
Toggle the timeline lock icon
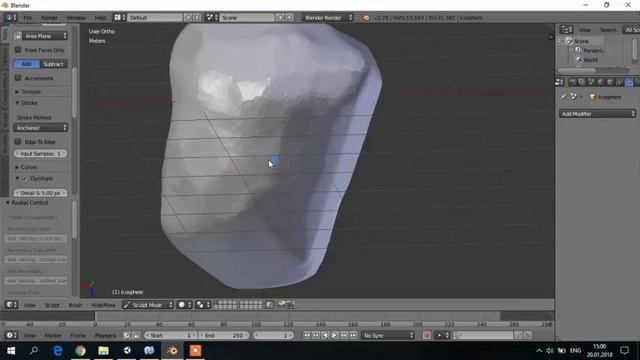[x=136, y=335]
